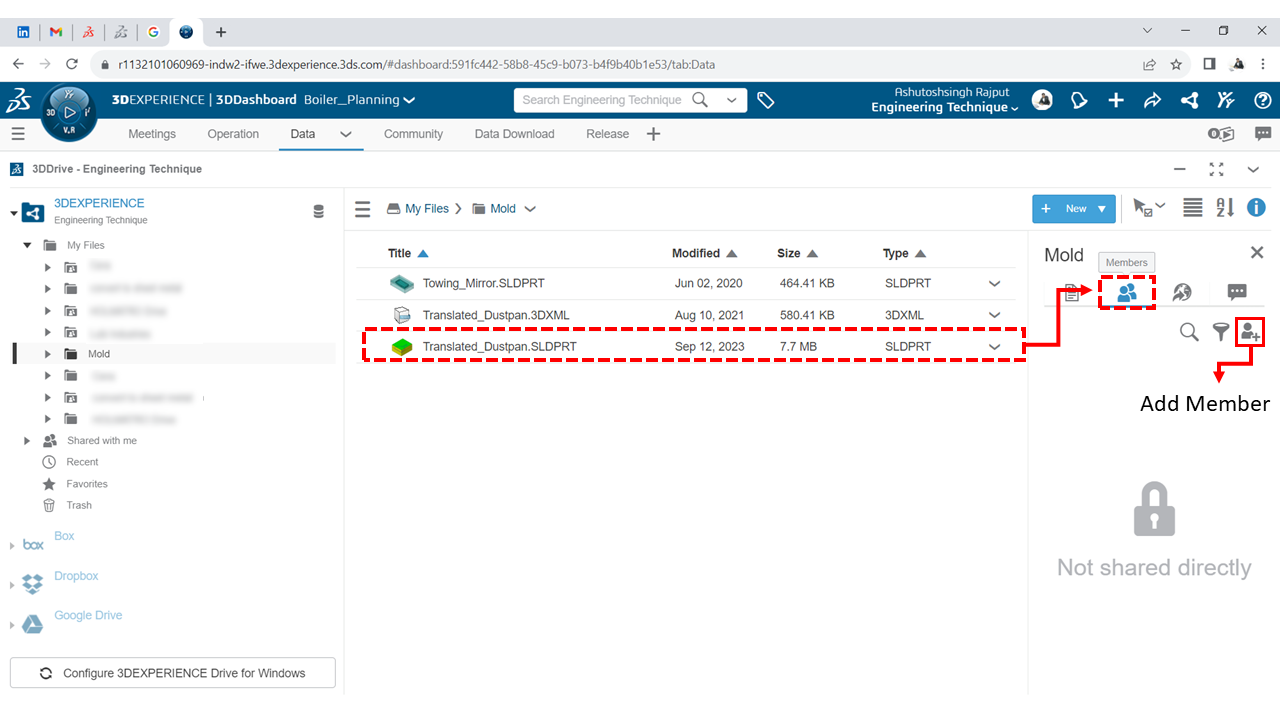Viewport: 1280px width, 720px height.
Task: Click the plus Add icon in the top bar
Action: (x=1116, y=100)
